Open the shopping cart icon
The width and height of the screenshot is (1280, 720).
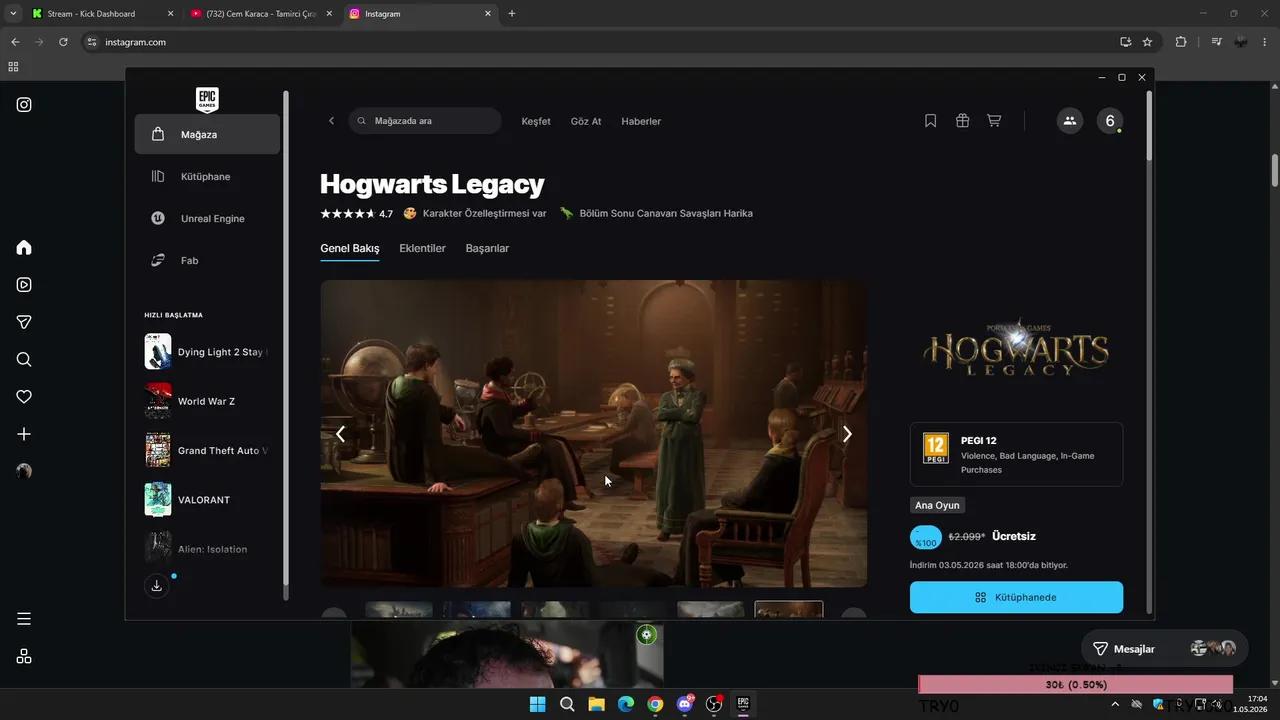click(x=994, y=121)
